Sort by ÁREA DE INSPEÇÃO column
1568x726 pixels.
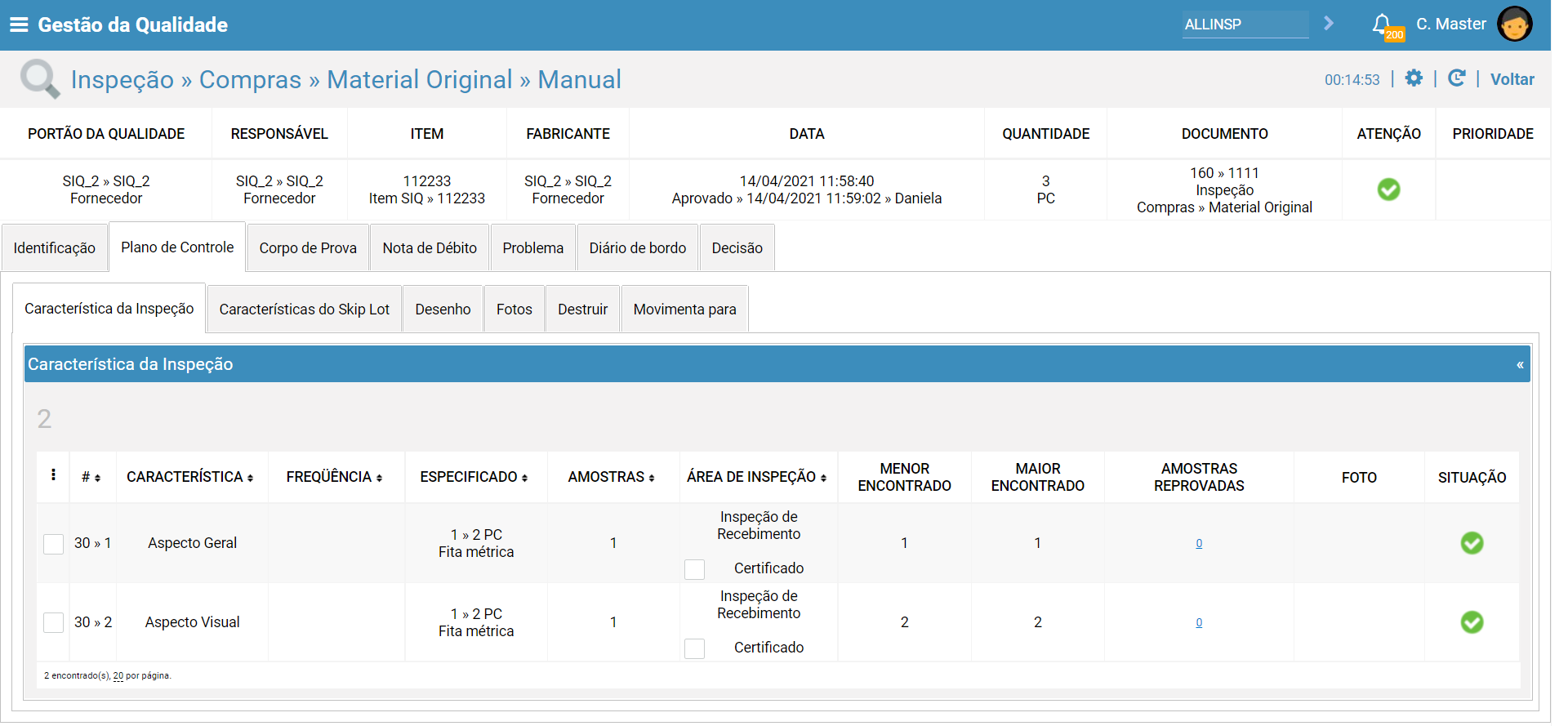point(757,477)
